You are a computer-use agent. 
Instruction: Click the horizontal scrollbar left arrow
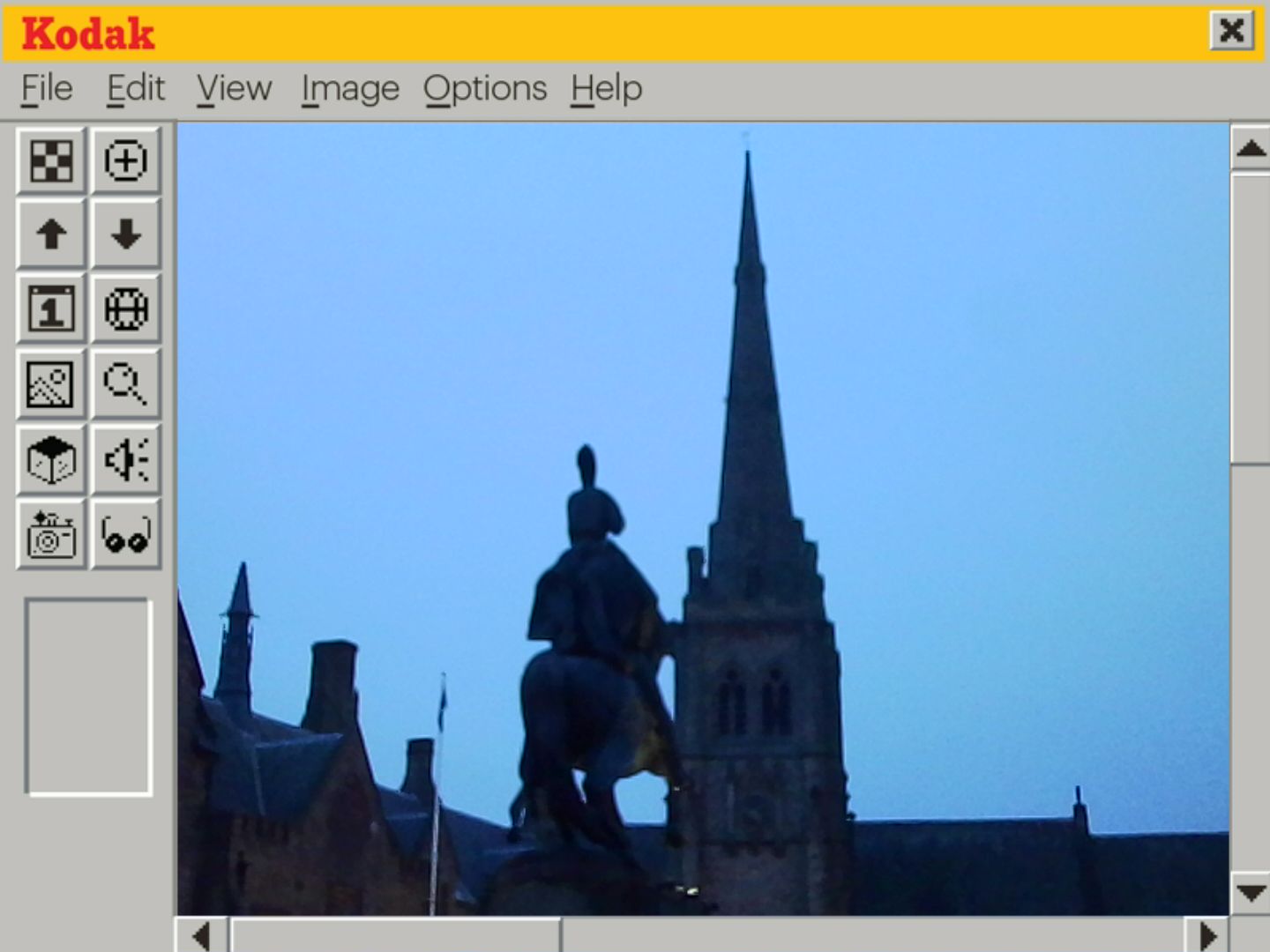coord(202,935)
